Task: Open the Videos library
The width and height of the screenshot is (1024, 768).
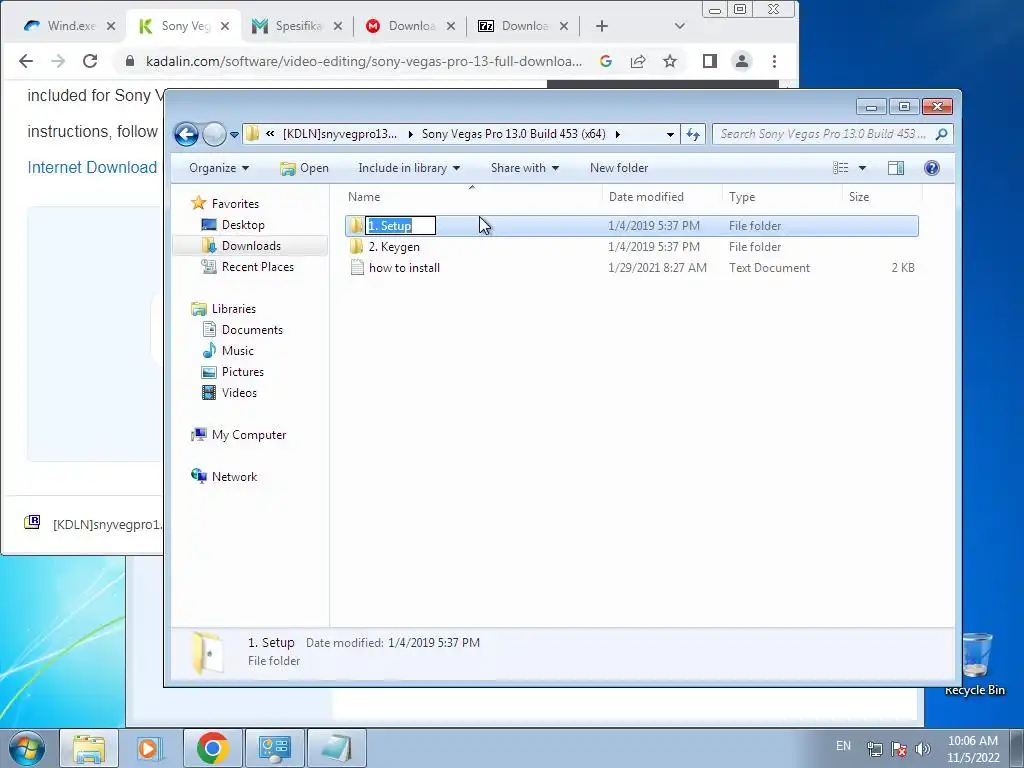Action: 239,392
